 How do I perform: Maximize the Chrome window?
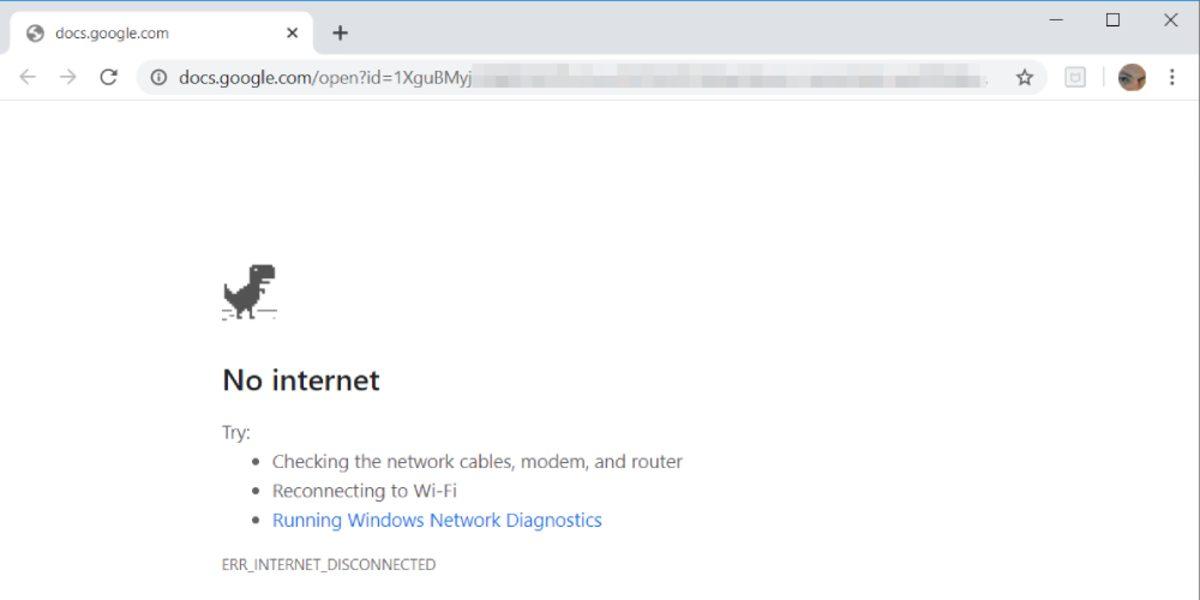(1113, 20)
